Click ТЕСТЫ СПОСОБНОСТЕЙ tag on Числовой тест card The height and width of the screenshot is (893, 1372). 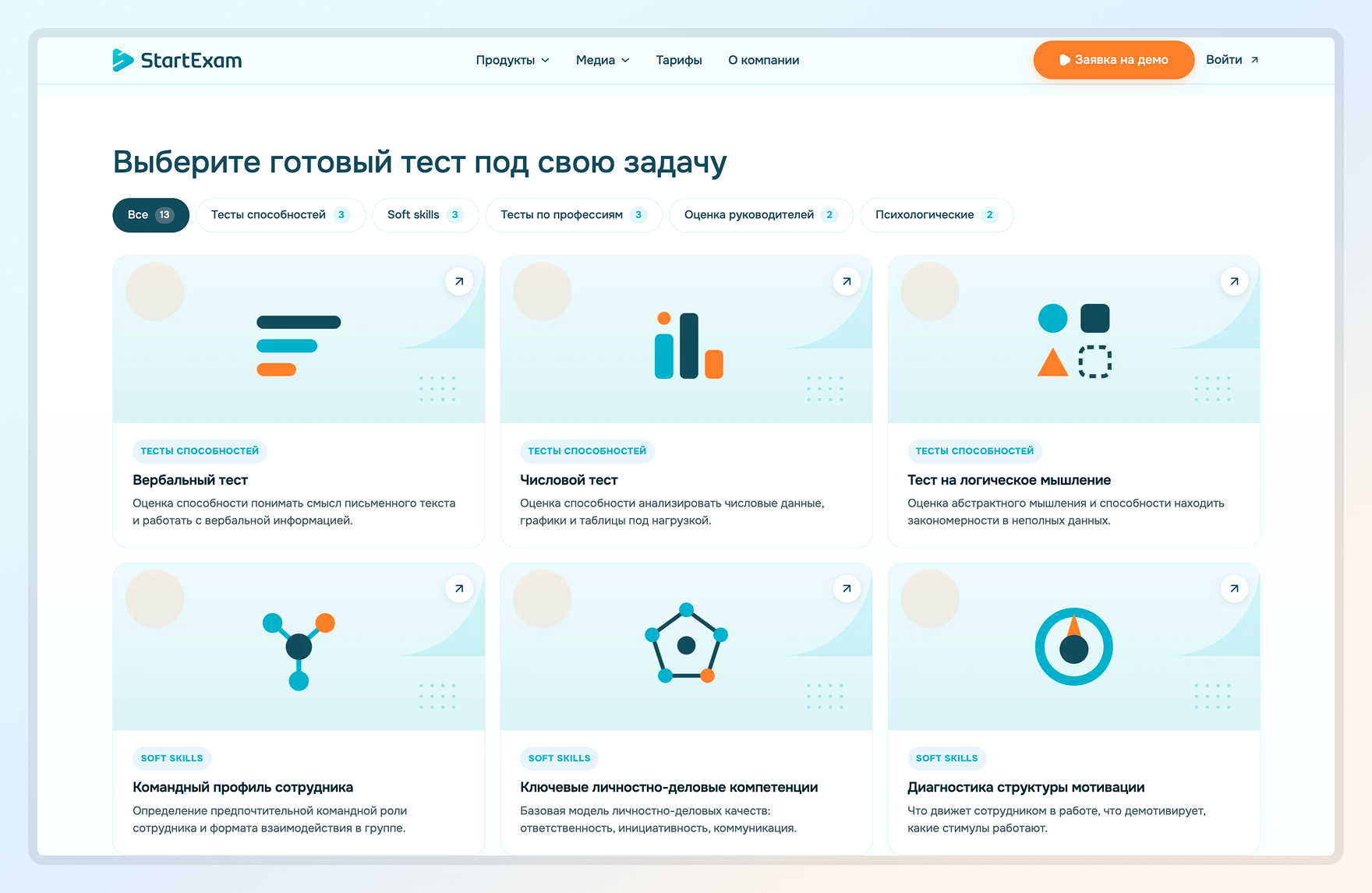click(587, 451)
